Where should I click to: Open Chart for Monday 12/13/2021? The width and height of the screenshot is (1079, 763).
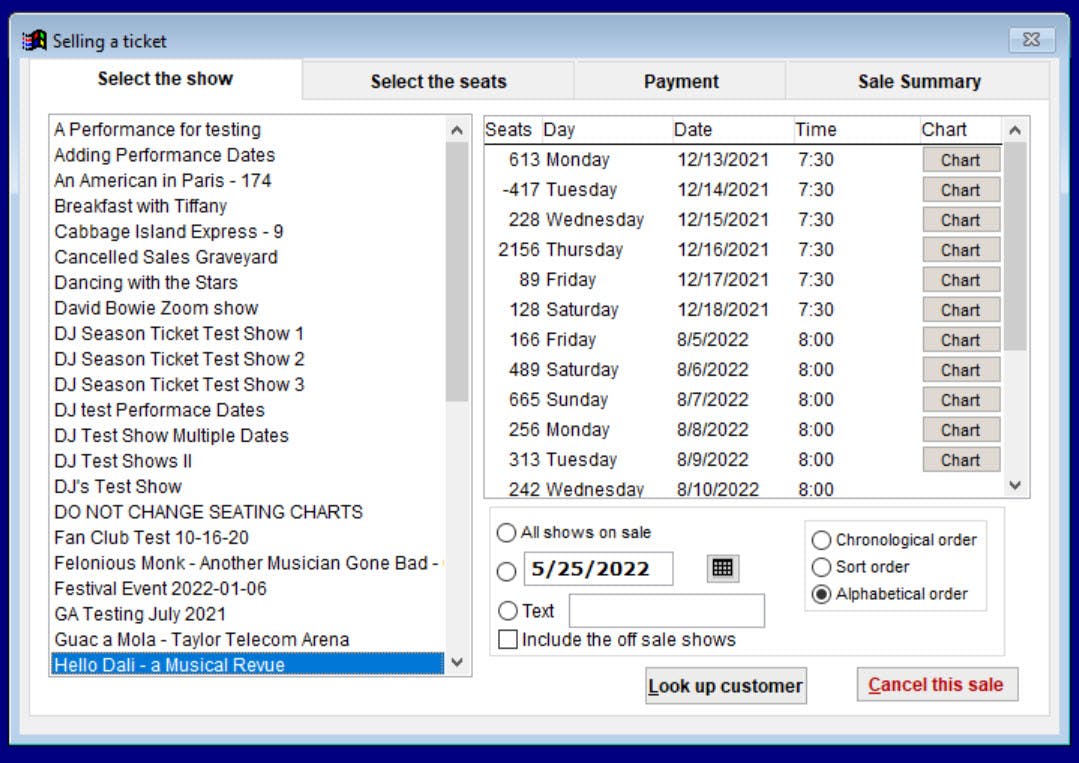coord(961,160)
